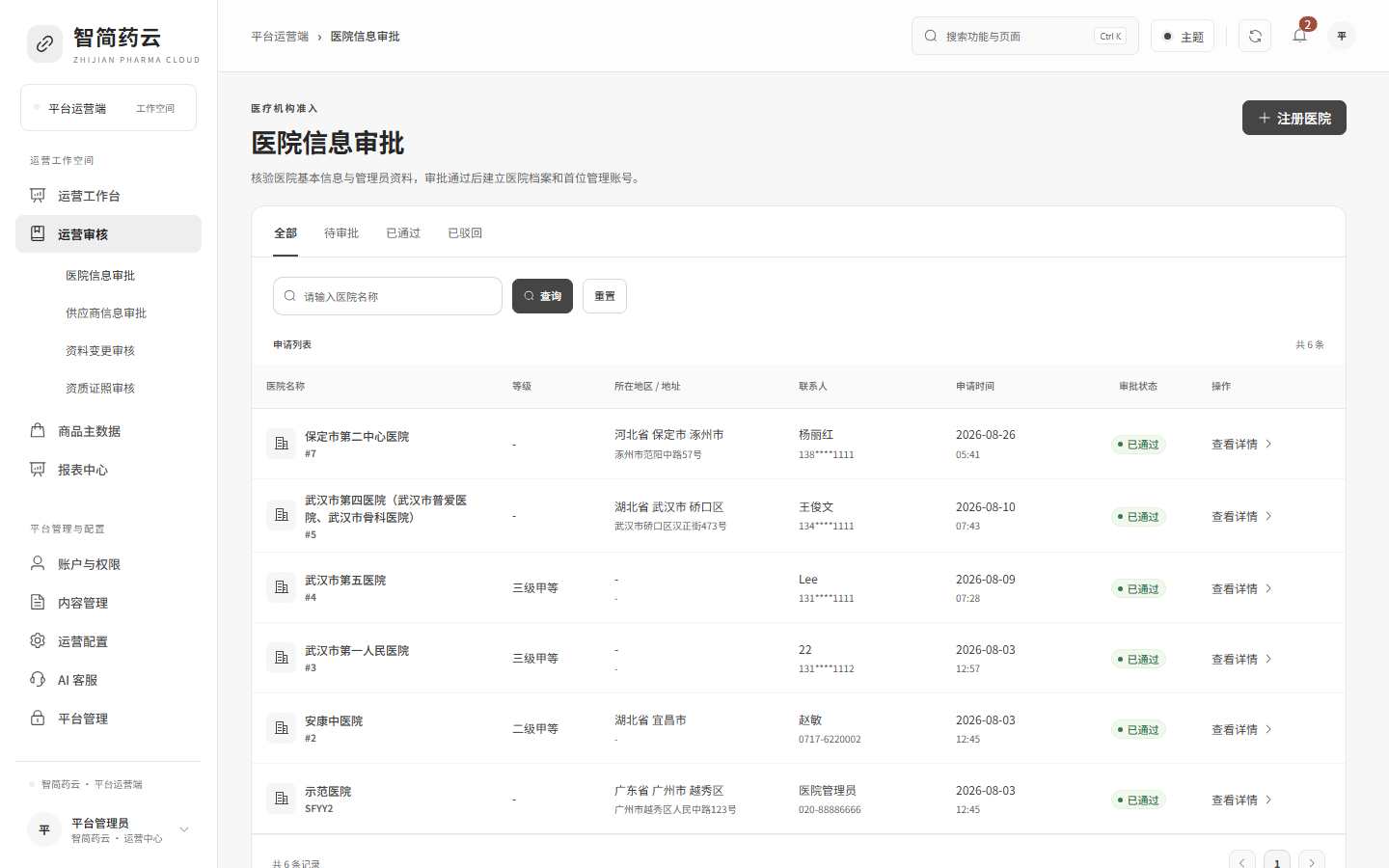
Task: Toggle the 主题 theme button
Action: point(1183,37)
